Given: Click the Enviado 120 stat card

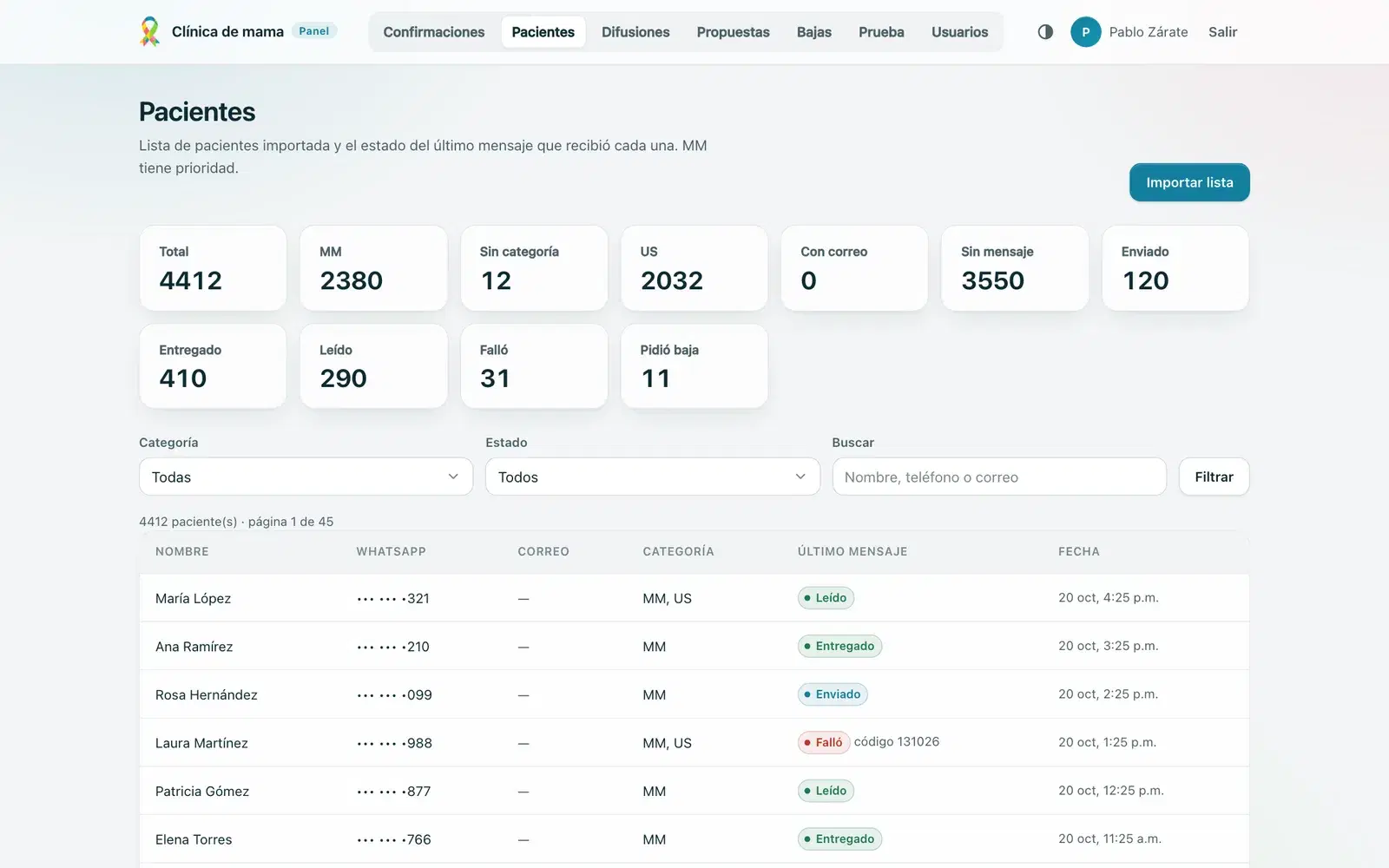Looking at the screenshot, I should 1175,268.
